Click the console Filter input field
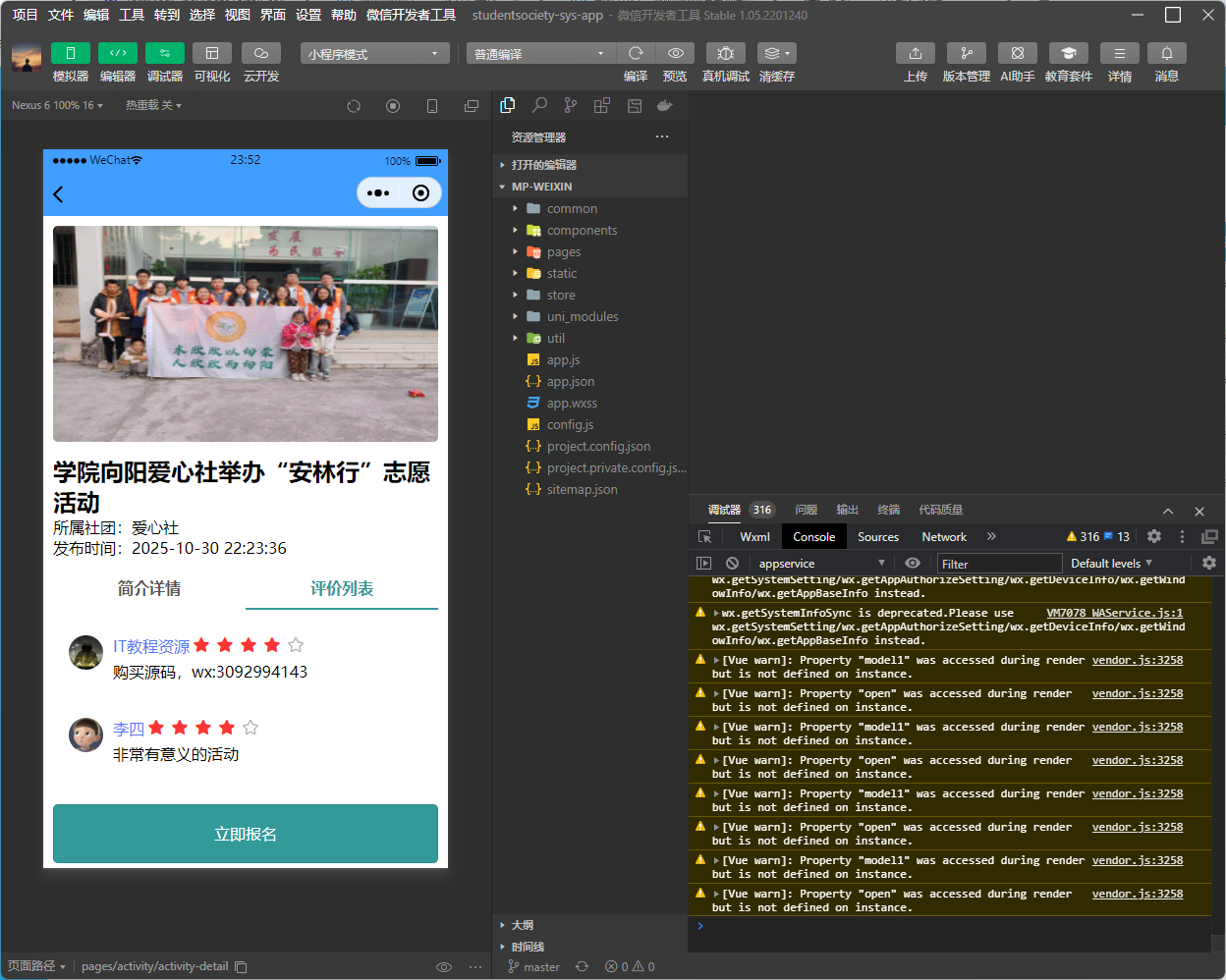 pyautogui.click(x=999, y=564)
